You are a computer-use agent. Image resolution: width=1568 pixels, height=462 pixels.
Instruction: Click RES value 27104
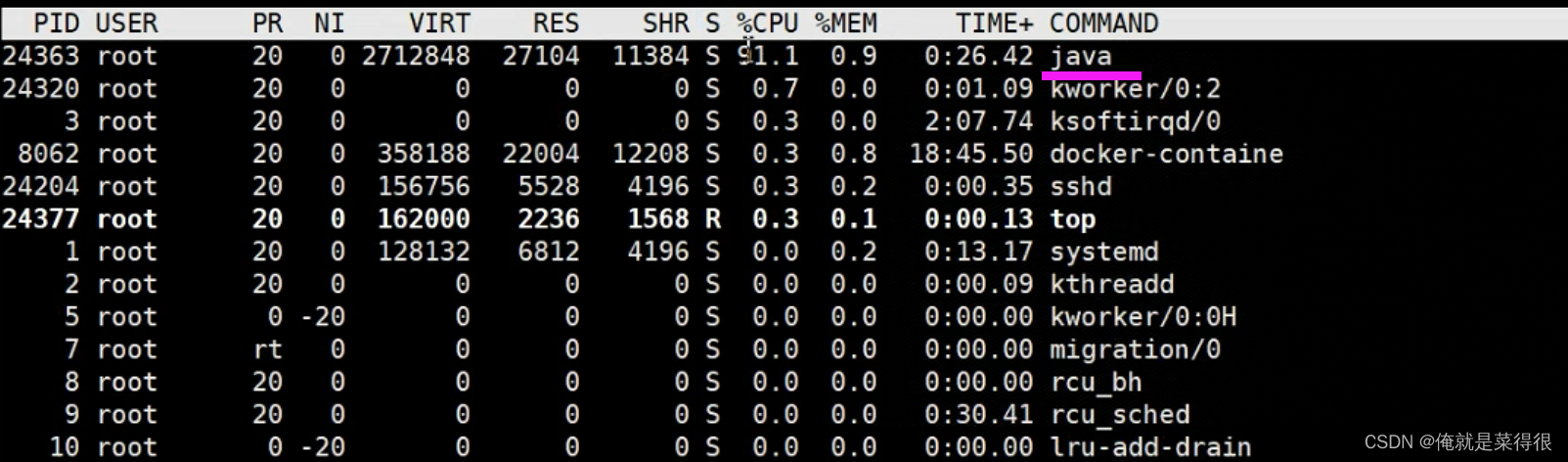(540, 56)
